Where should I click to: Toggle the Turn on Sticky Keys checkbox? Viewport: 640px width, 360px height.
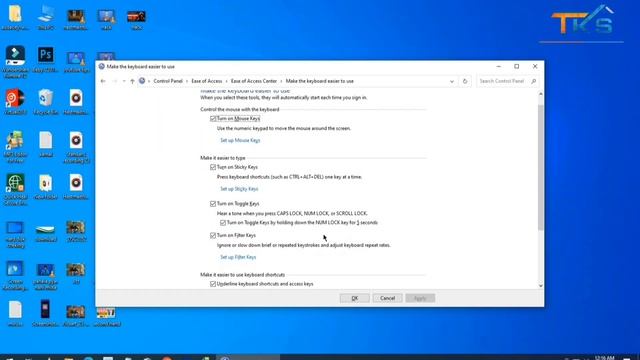pos(213,167)
